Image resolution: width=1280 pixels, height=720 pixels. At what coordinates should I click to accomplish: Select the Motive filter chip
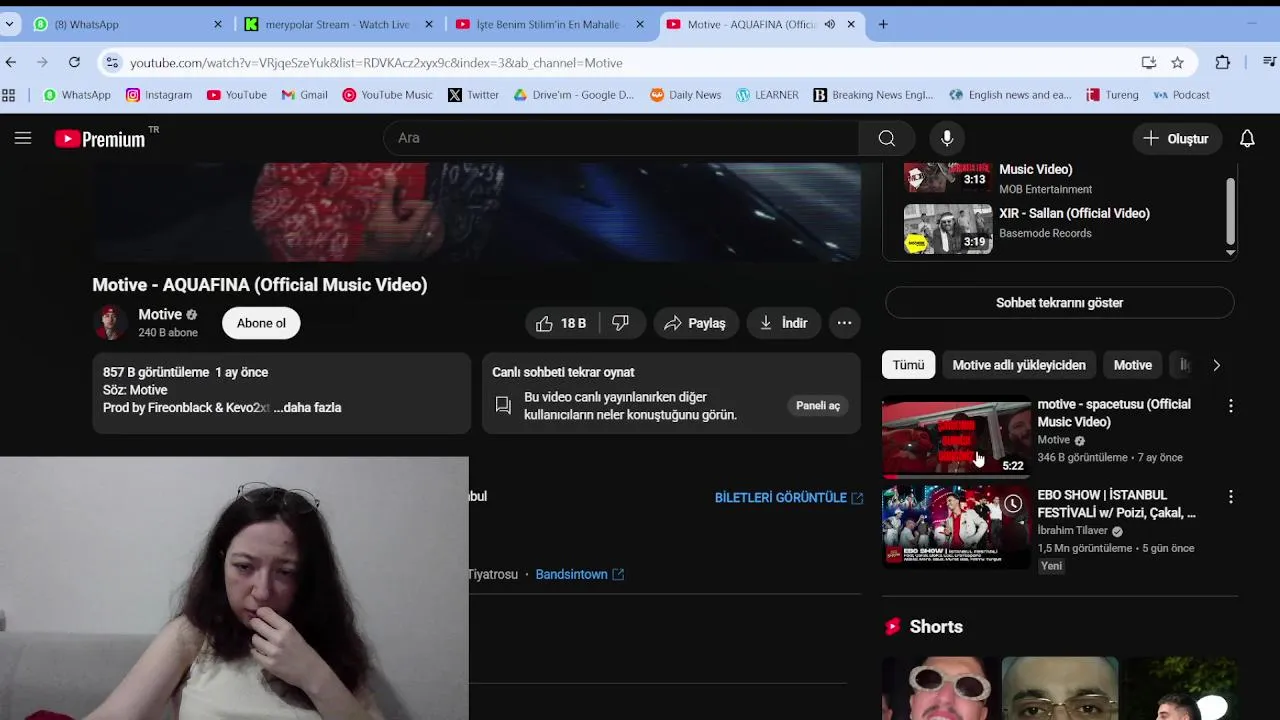pyautogui.click(x=1132, y=365)
